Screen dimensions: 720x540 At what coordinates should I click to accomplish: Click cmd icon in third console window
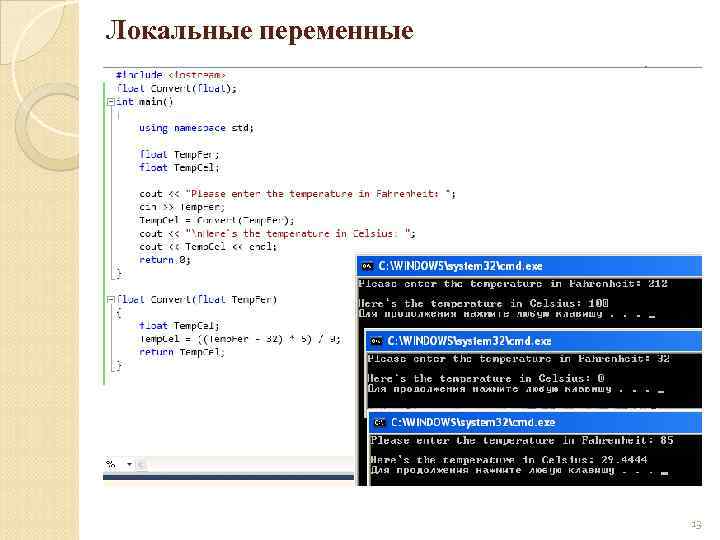[380, 422]
